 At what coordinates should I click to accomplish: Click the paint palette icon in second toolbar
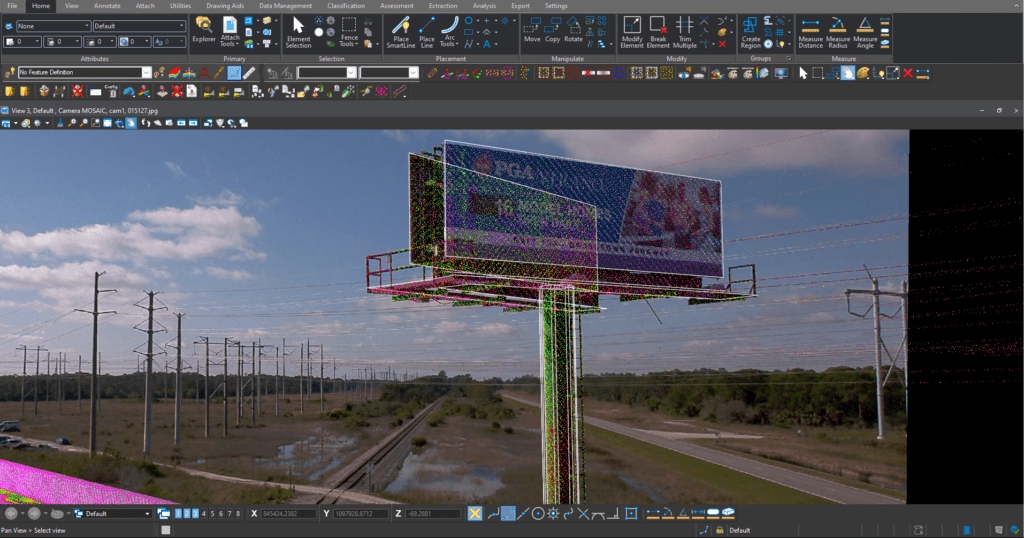point(863,73)
